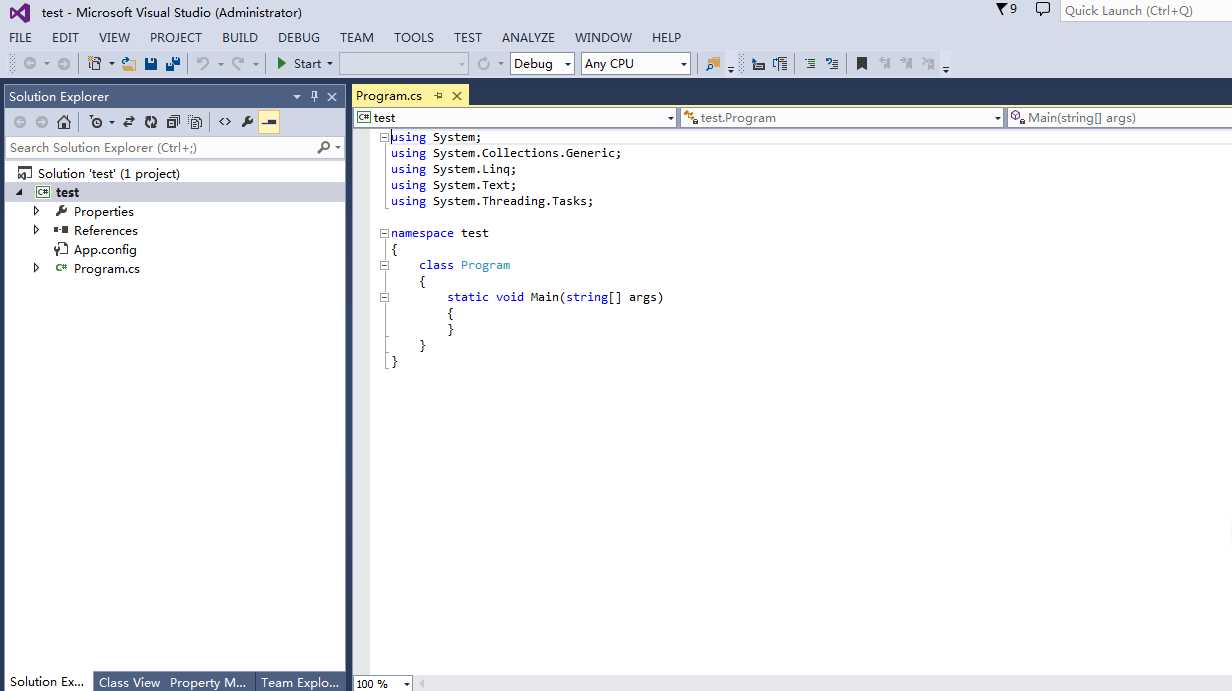Image resolution: width=1232 pixels, height=691 pixels.
Task: Expand the Properties tree node
Action: (x=37, y=211)
